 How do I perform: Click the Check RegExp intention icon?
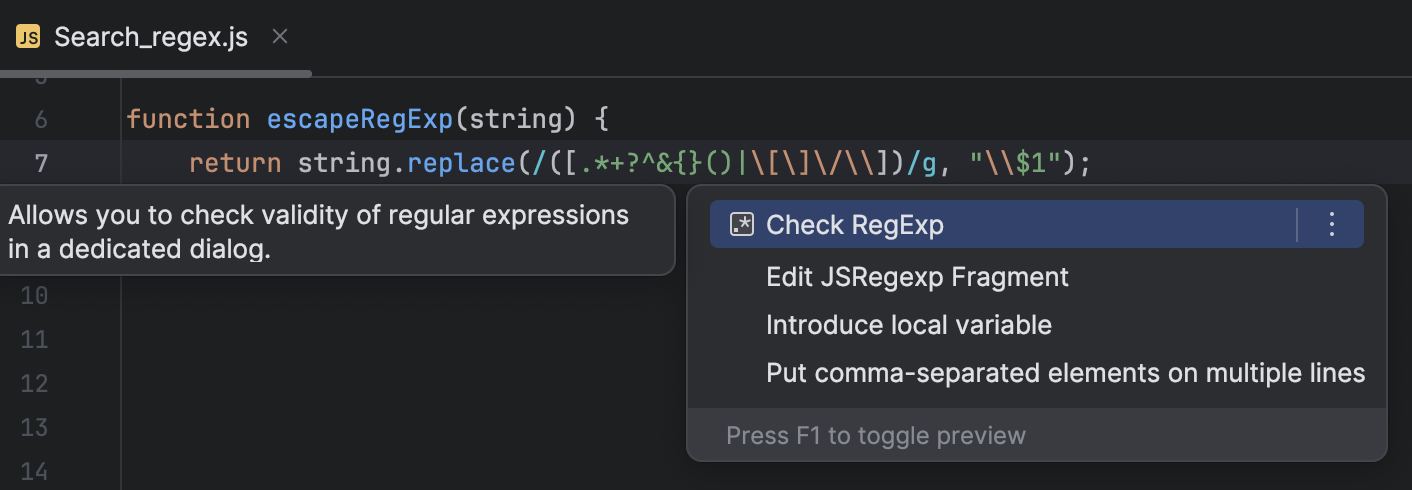point(741,225)
